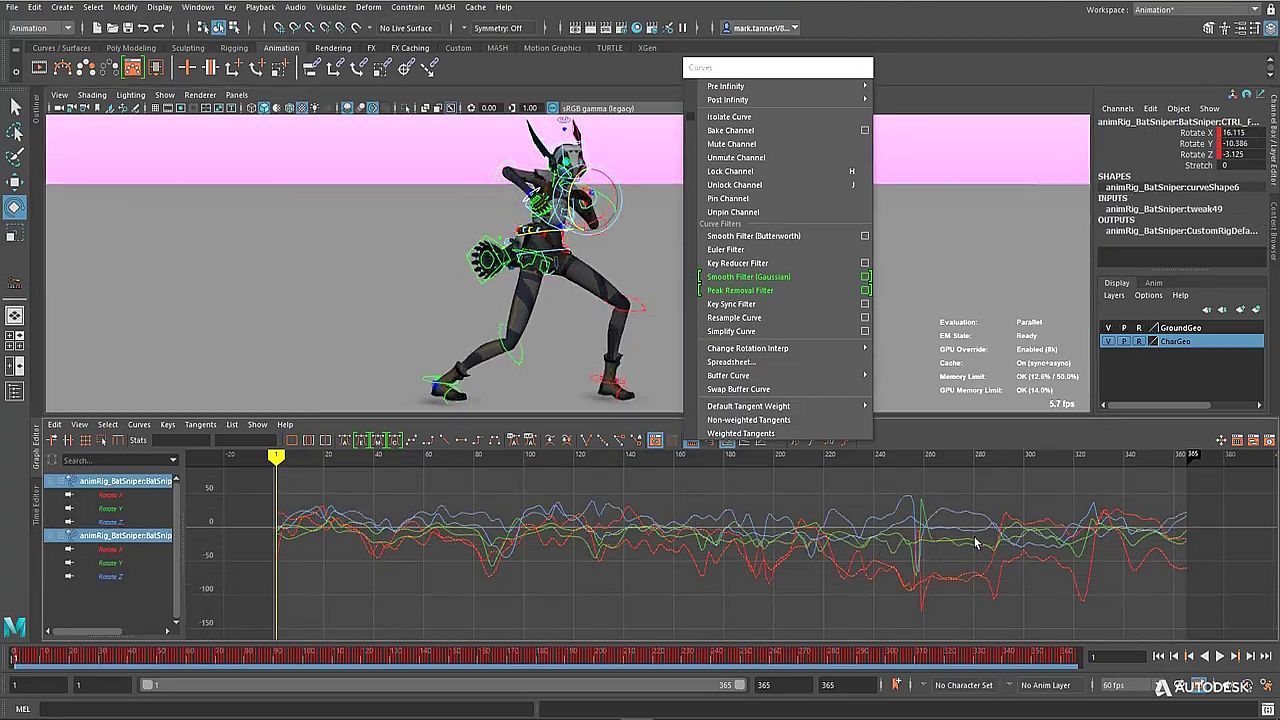Screen dimensions: 1280x720
Task: Switch to the Rigging shelf tab
Action: pyautogui.click(x=234, y=48)
